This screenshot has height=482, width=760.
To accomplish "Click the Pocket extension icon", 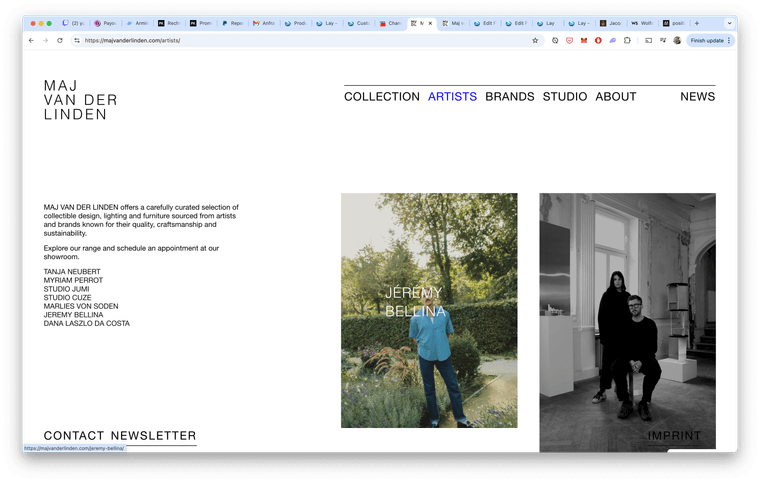I will tap(570, 41).
